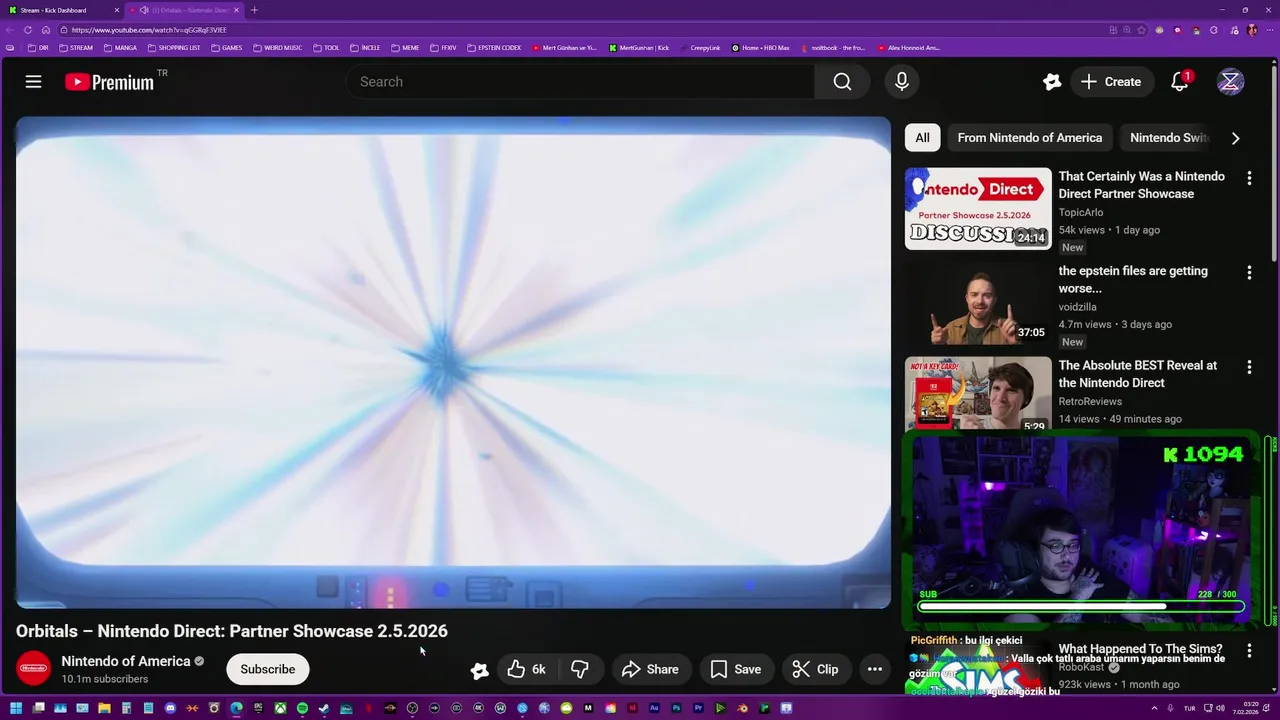Open the YouTube guide hamburger menu
Image resolution: width=1280 pixels, height=720 pixels.
pos(33,82)
